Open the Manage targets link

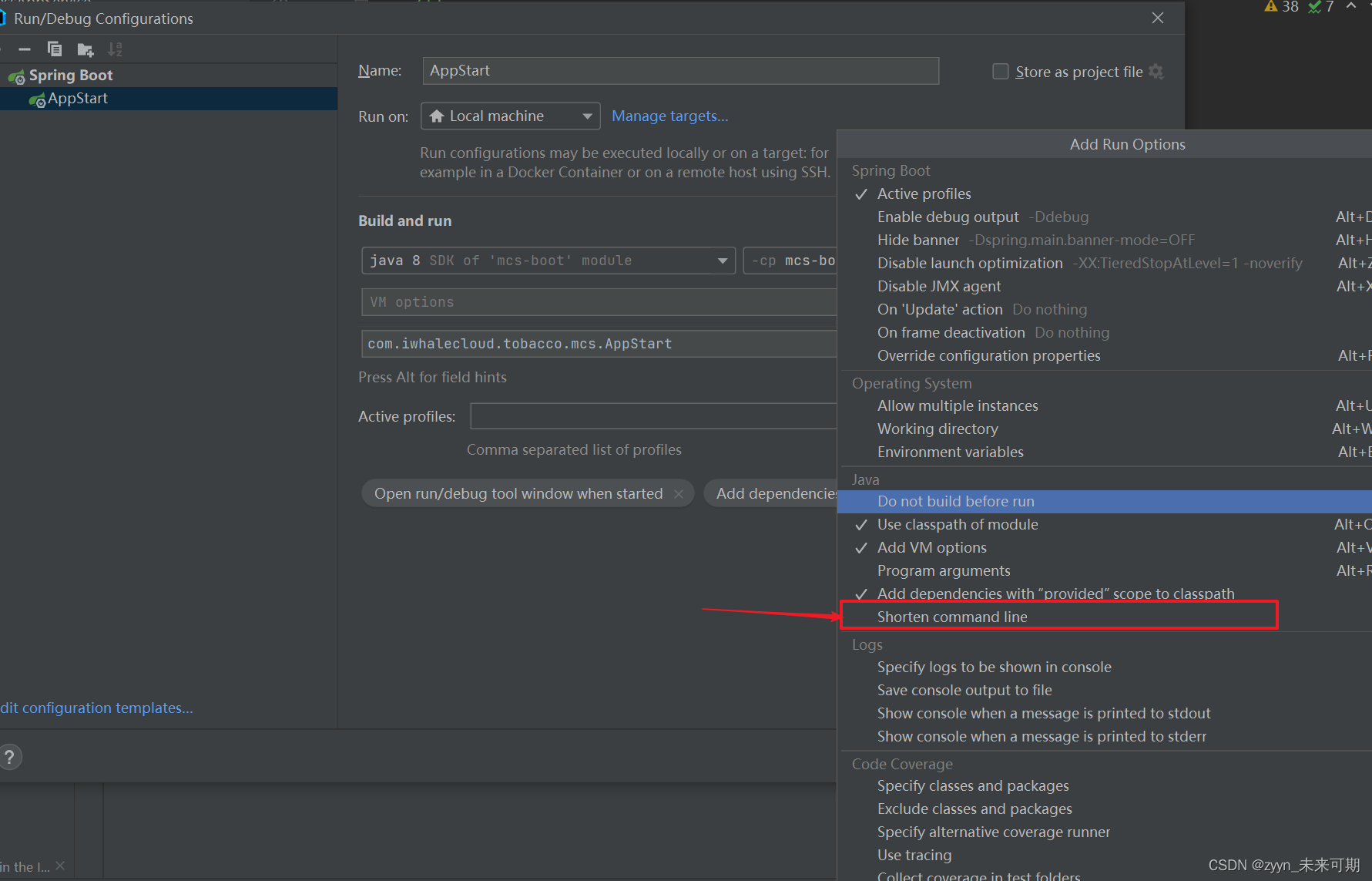point(669,116)
